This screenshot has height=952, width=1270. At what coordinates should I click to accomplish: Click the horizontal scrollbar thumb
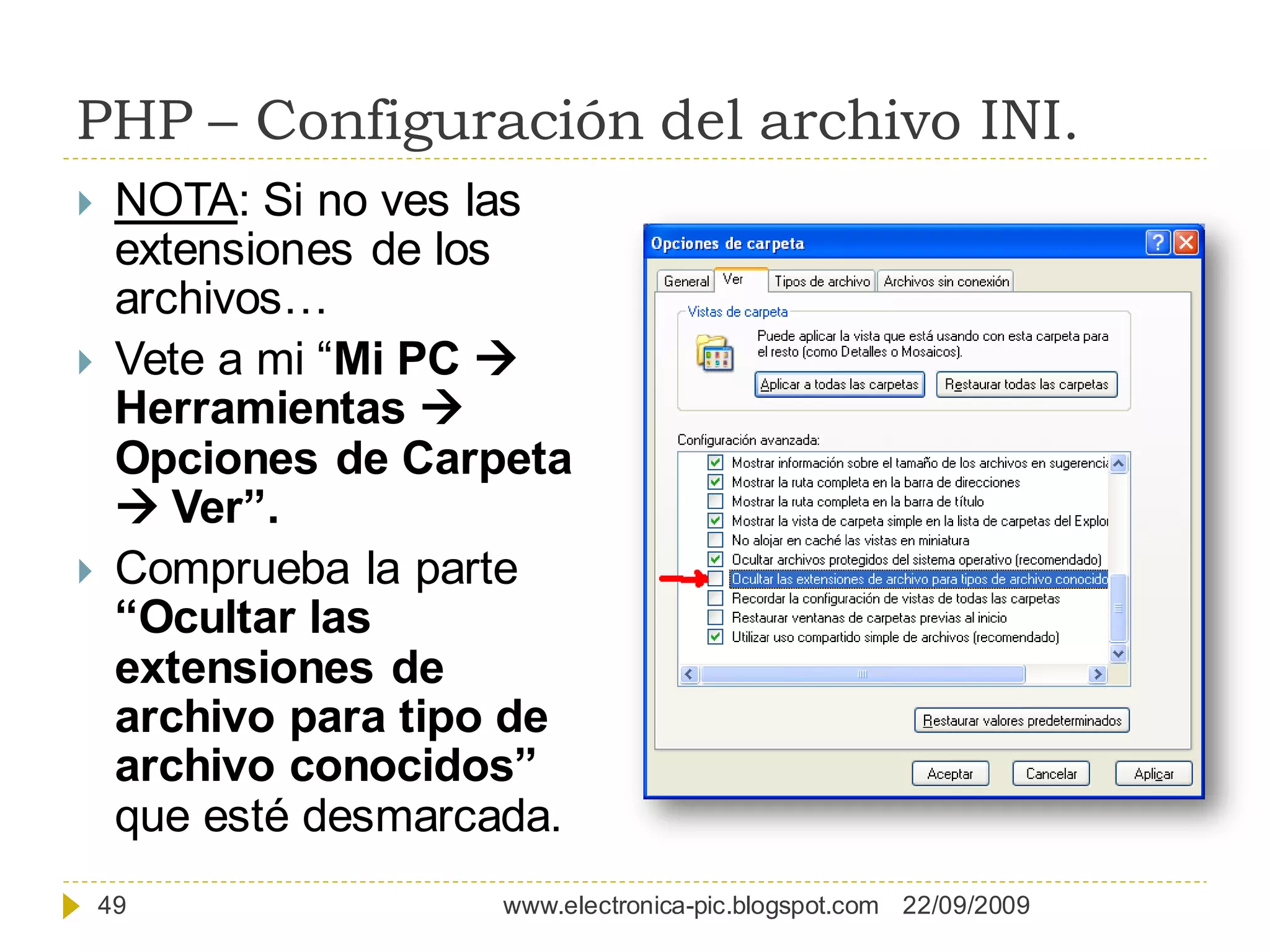pyautogui.click(x=863, y=674)
